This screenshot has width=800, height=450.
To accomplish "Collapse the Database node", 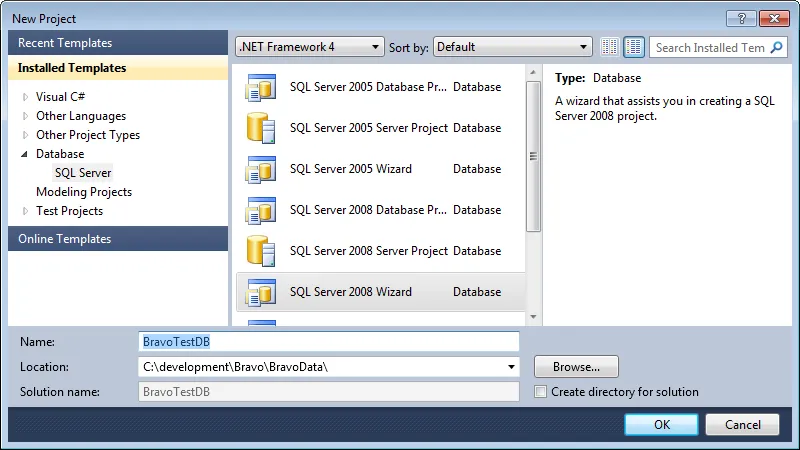I will pos(24,154).
